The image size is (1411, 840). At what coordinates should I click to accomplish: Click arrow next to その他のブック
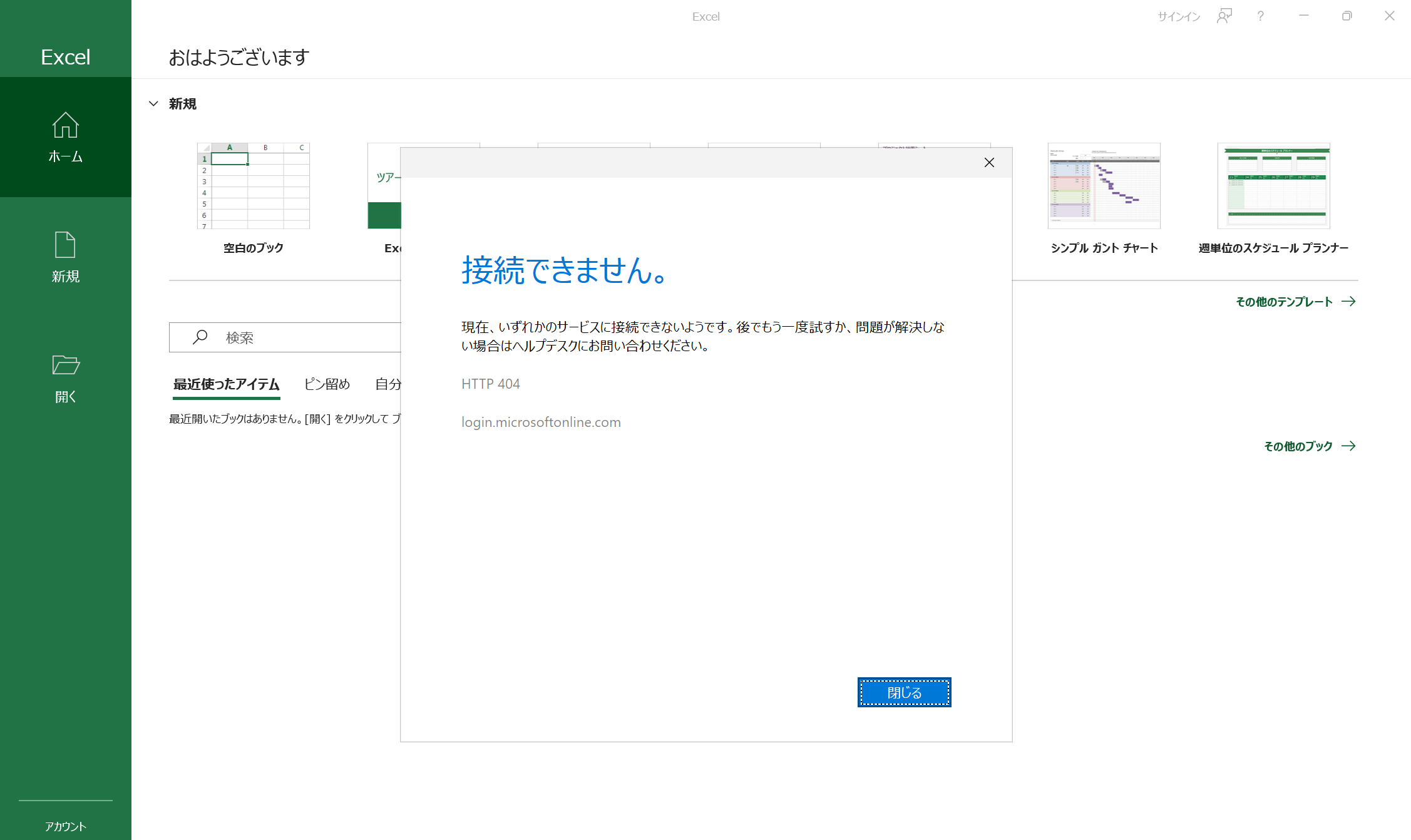click(1349, 446)
